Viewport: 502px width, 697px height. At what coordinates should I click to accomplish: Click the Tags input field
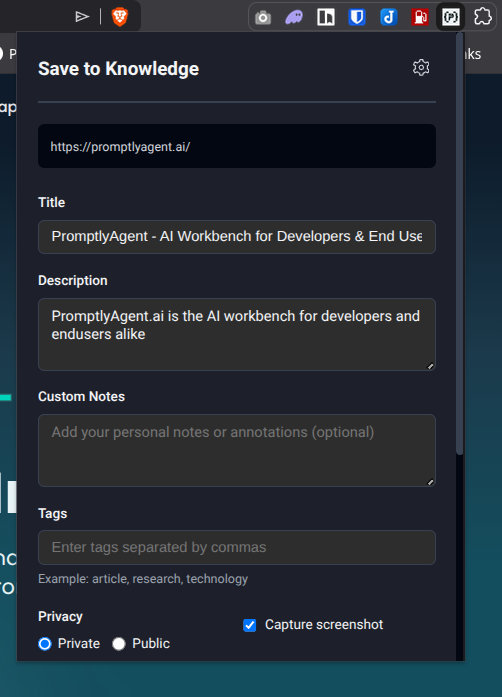[x=237, y=547]
